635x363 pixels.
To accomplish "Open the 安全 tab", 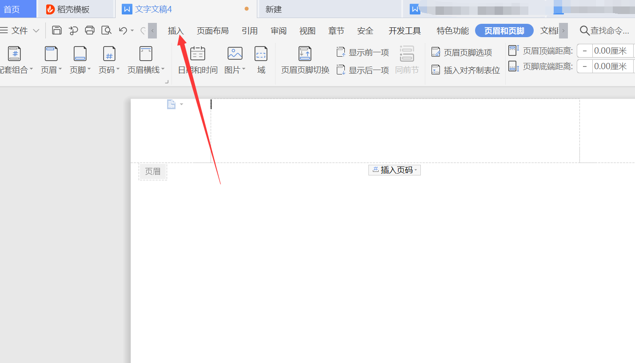I will 365,30.
